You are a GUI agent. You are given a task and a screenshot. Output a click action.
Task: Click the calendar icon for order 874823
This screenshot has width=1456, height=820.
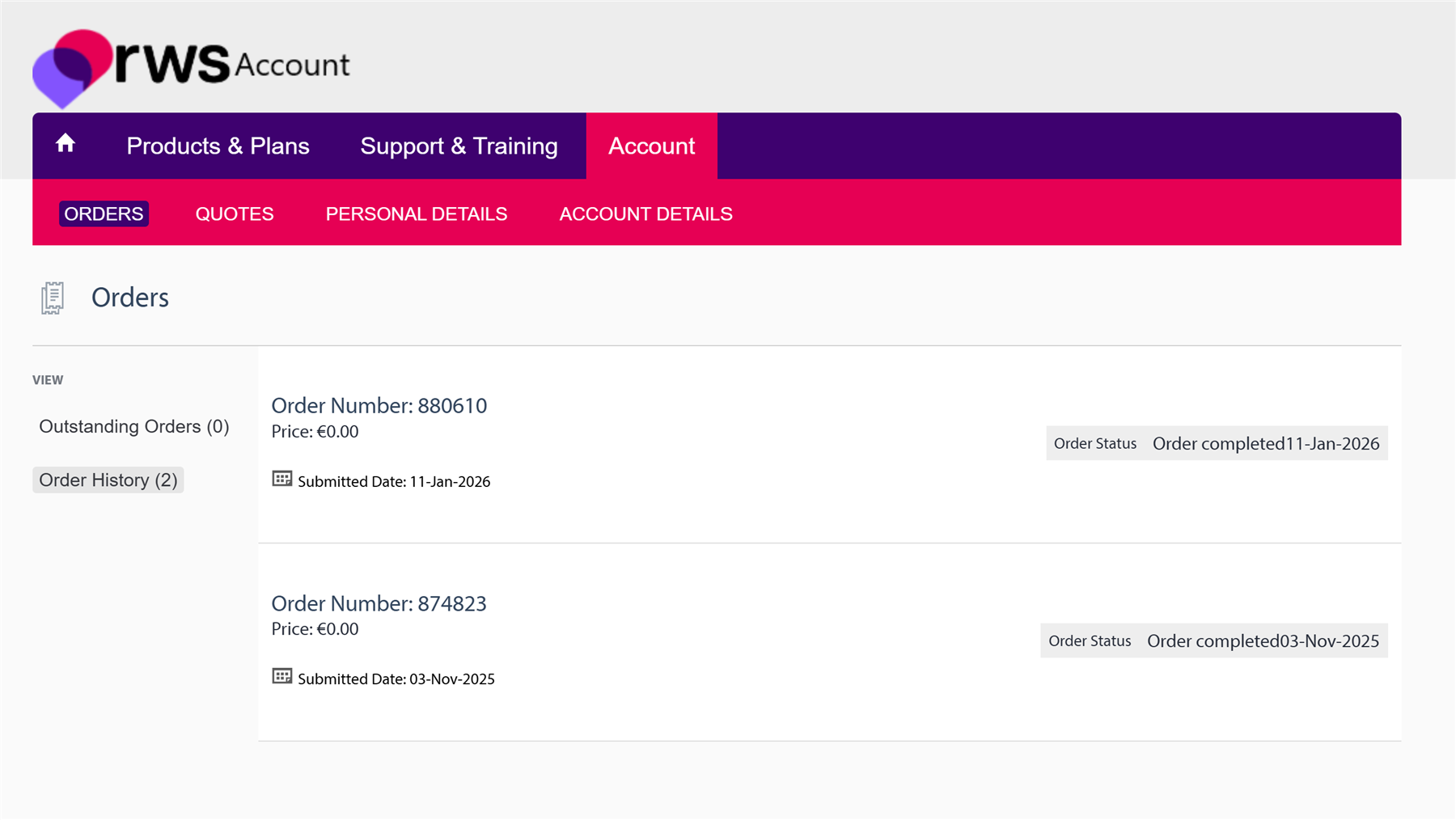click(281, 675)
